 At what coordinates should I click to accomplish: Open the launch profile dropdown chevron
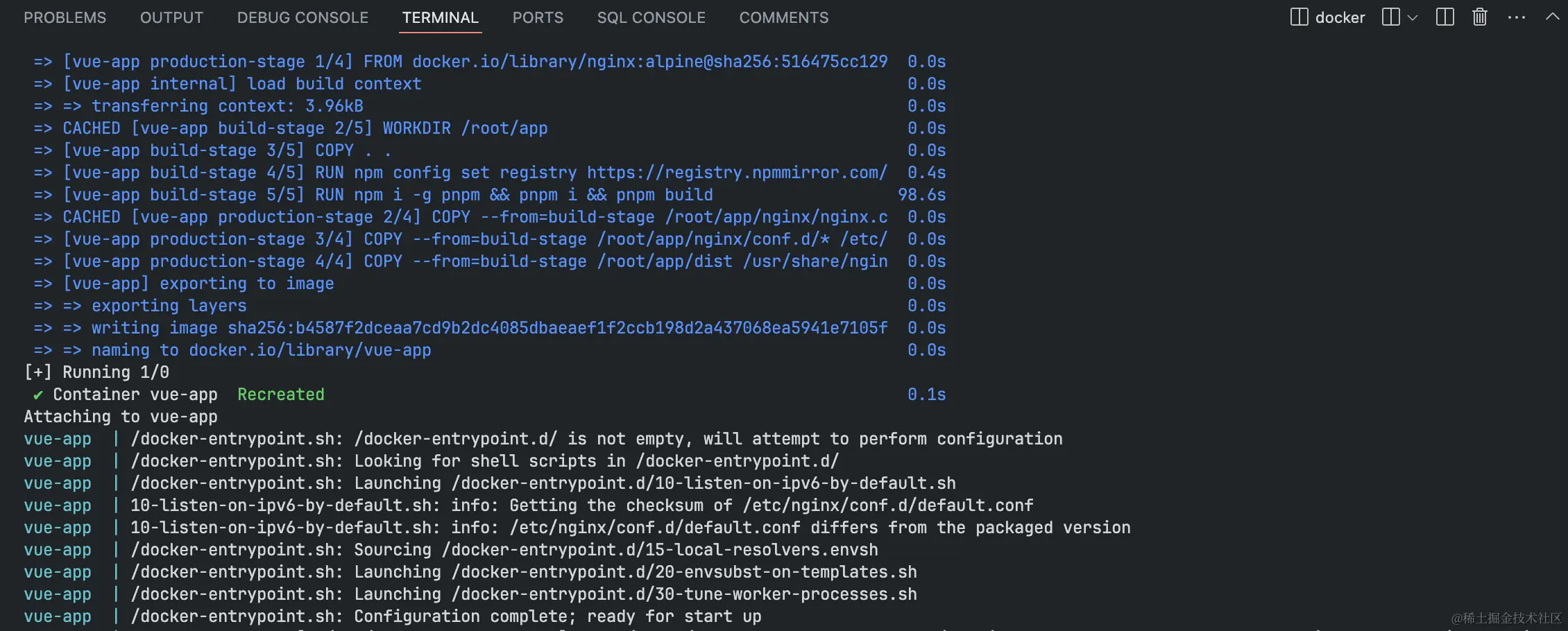[x=1412, y=18]
